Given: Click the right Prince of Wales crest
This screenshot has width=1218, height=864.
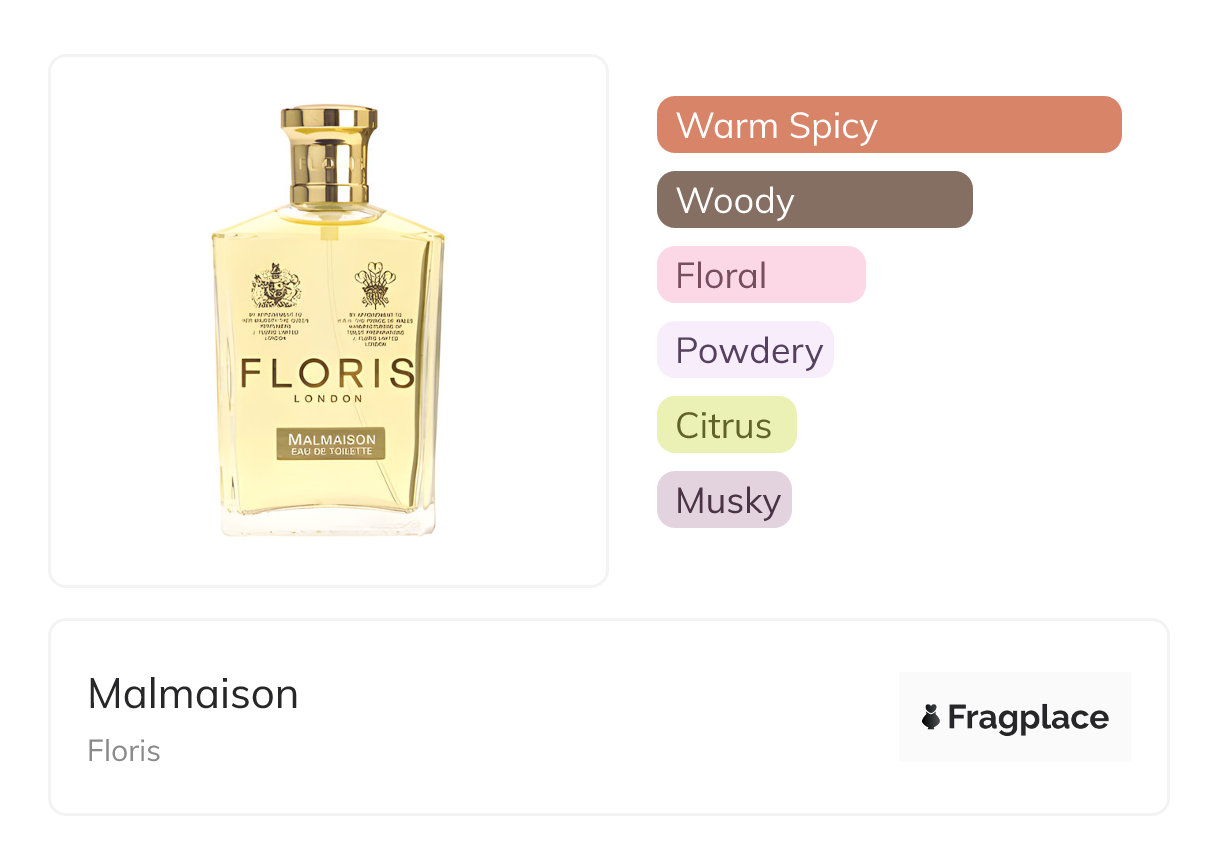Looking at the screenshot, I should point(375,285).
